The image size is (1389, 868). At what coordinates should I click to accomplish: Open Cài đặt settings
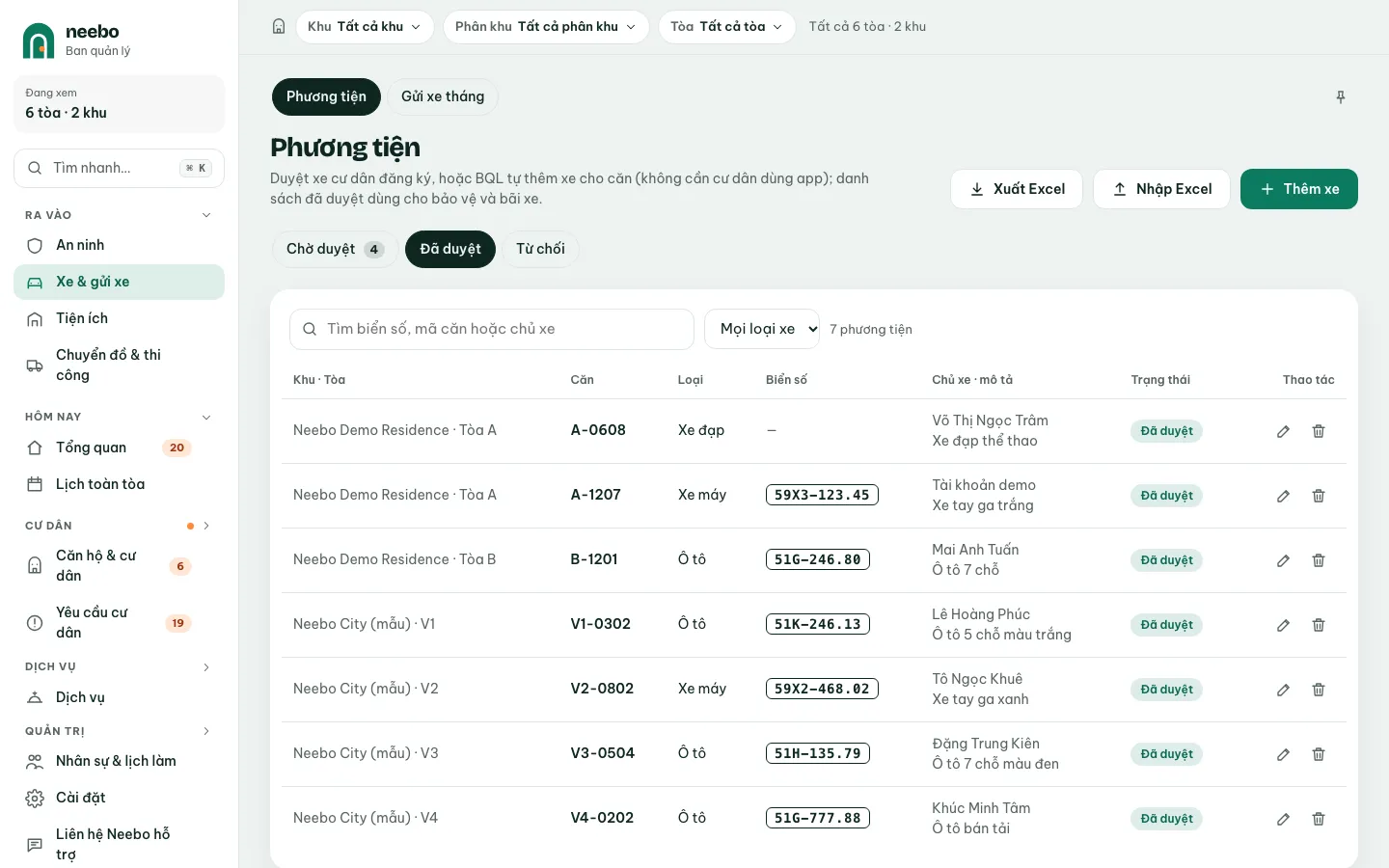point(119,798)
